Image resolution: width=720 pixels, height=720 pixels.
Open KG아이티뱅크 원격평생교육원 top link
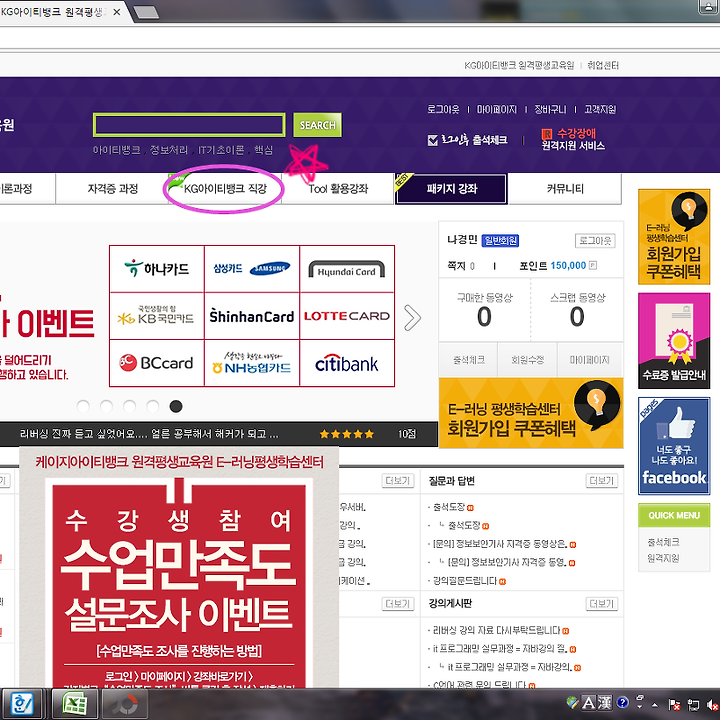(519, 65)
